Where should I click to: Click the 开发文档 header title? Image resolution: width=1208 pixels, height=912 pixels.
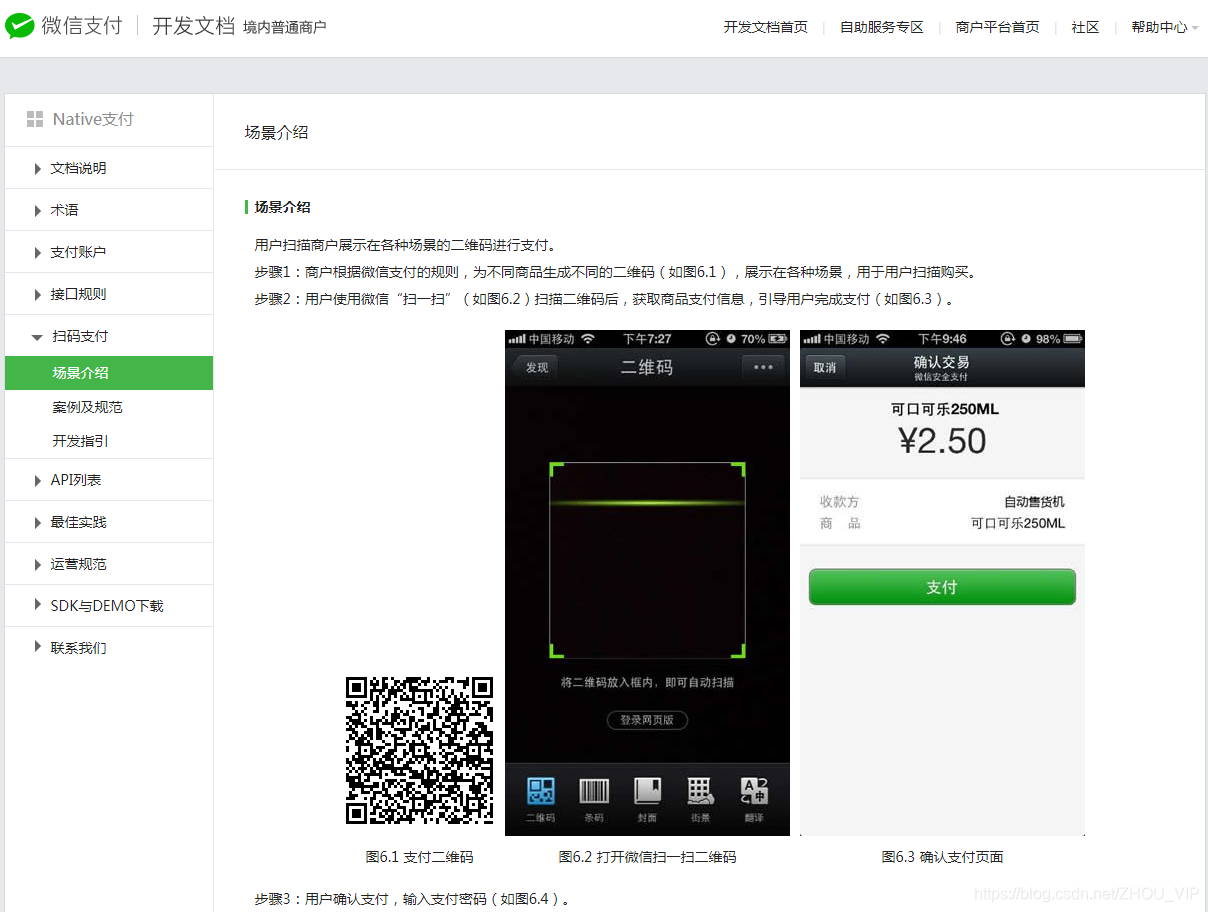[193, 26]
